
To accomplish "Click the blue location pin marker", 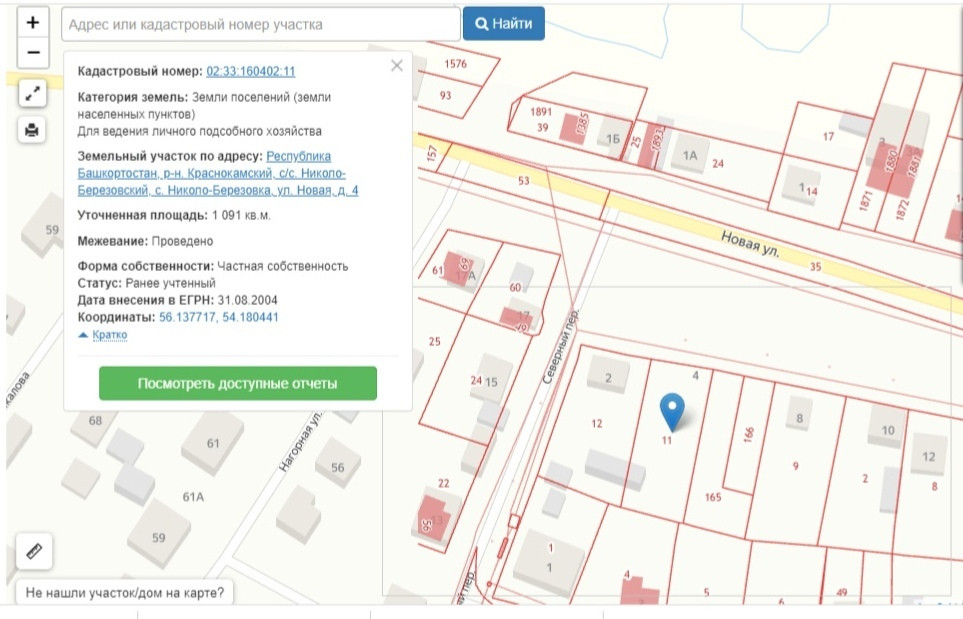I will (672, 411).
